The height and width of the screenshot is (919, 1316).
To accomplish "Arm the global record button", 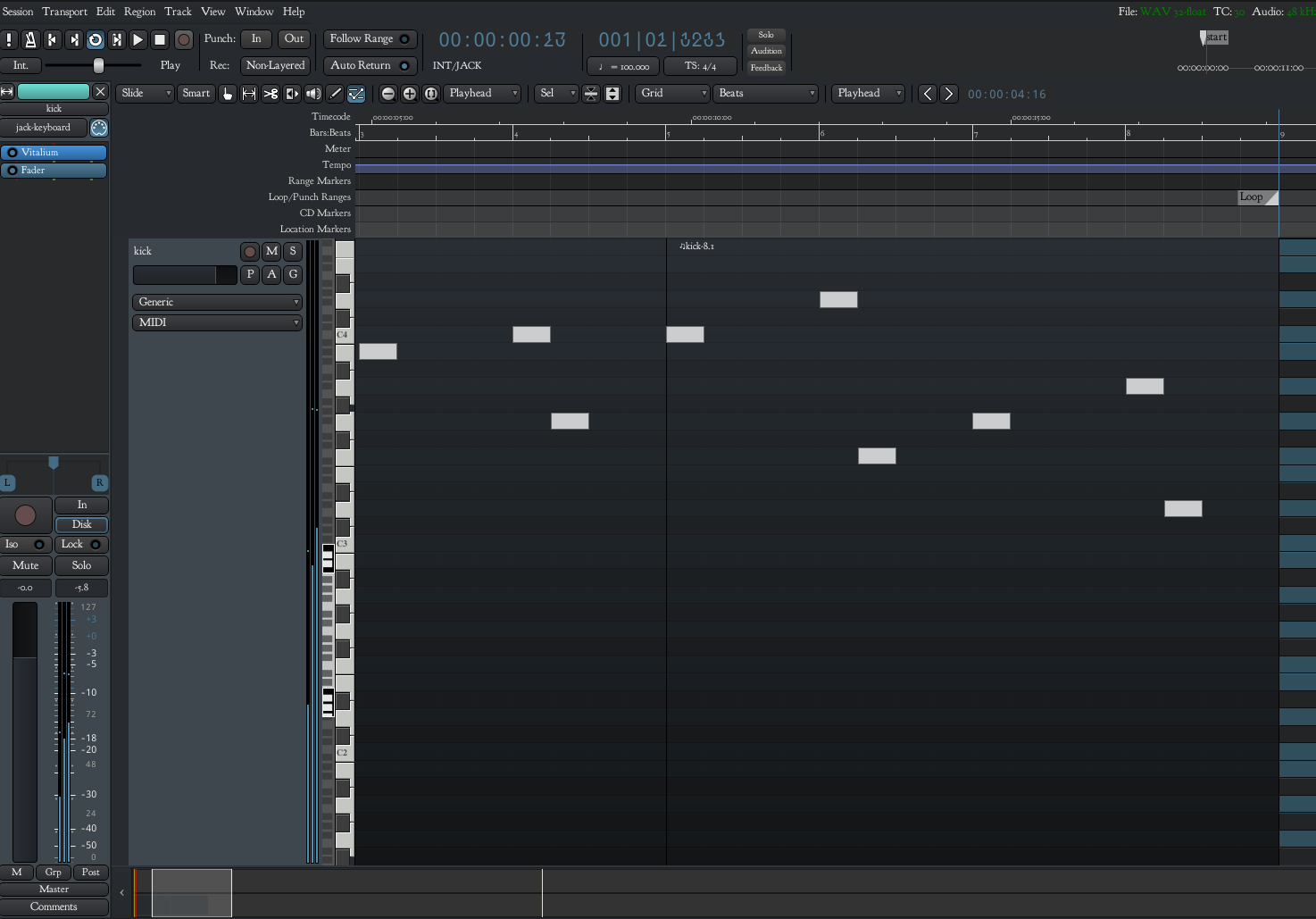I will point(184,39).
